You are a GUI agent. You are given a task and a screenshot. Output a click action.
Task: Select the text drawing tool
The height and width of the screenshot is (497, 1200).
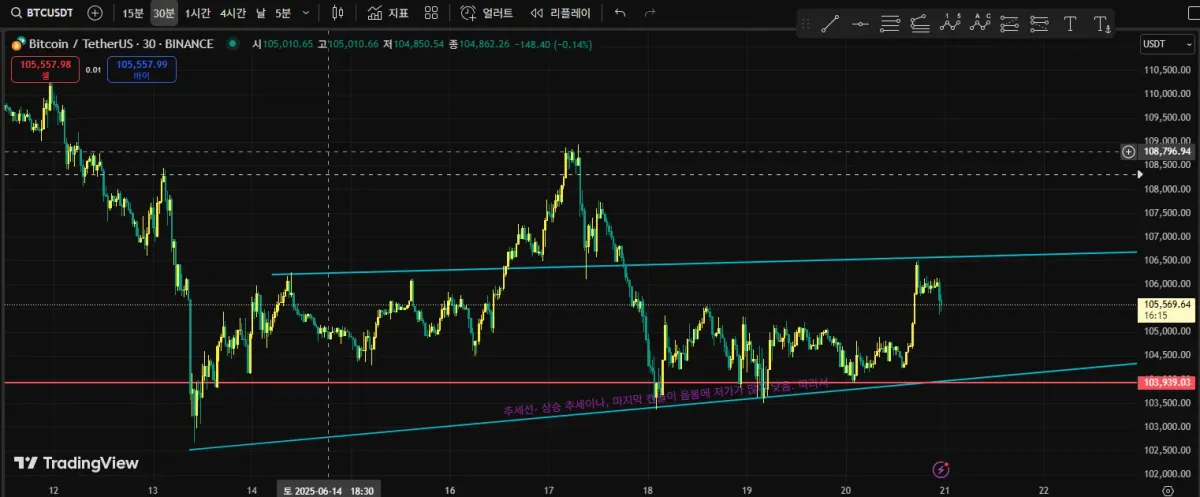pyautogui.click(x=1070, y=25)
